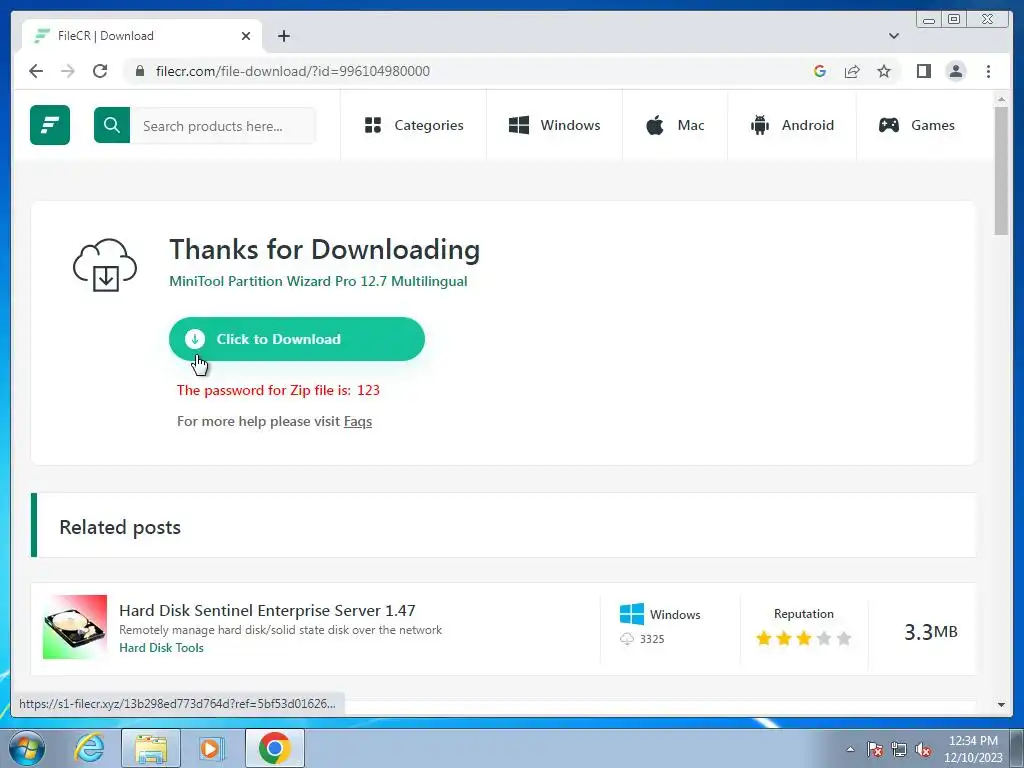Click the padlock site info icon
Viewport: 1024px width, 768px height.
coord(140,71)
